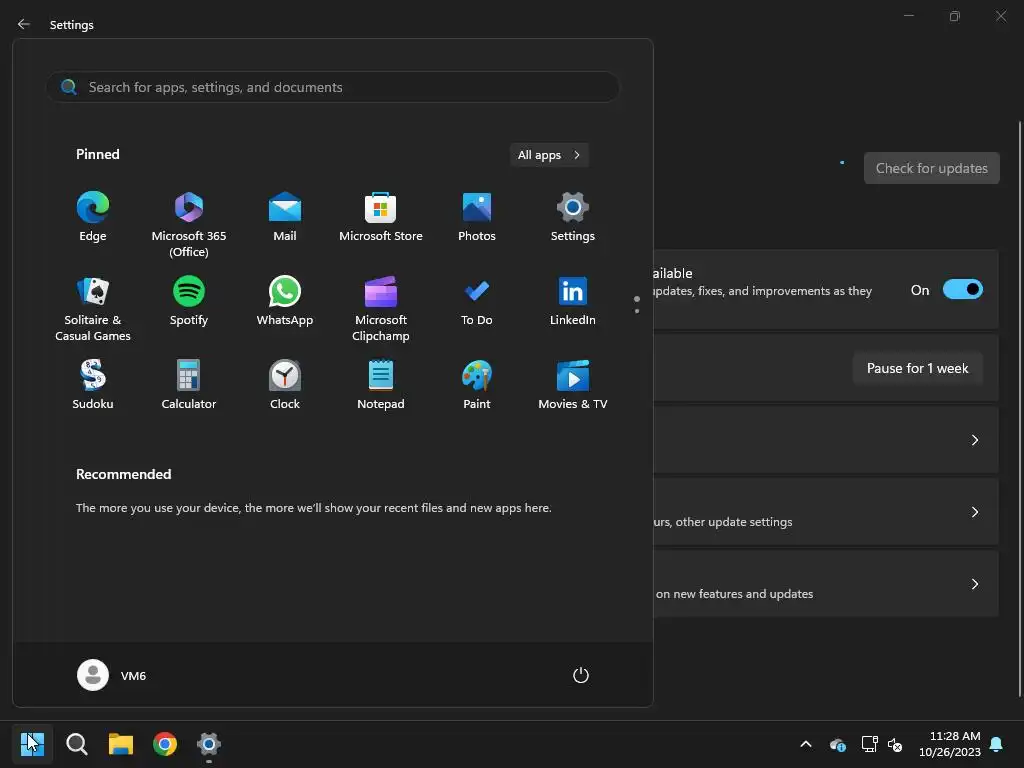This screenshot has width=1024, height=768.
Task: Open Microsoft Store from pinned apps
Action: coord(381,217)
